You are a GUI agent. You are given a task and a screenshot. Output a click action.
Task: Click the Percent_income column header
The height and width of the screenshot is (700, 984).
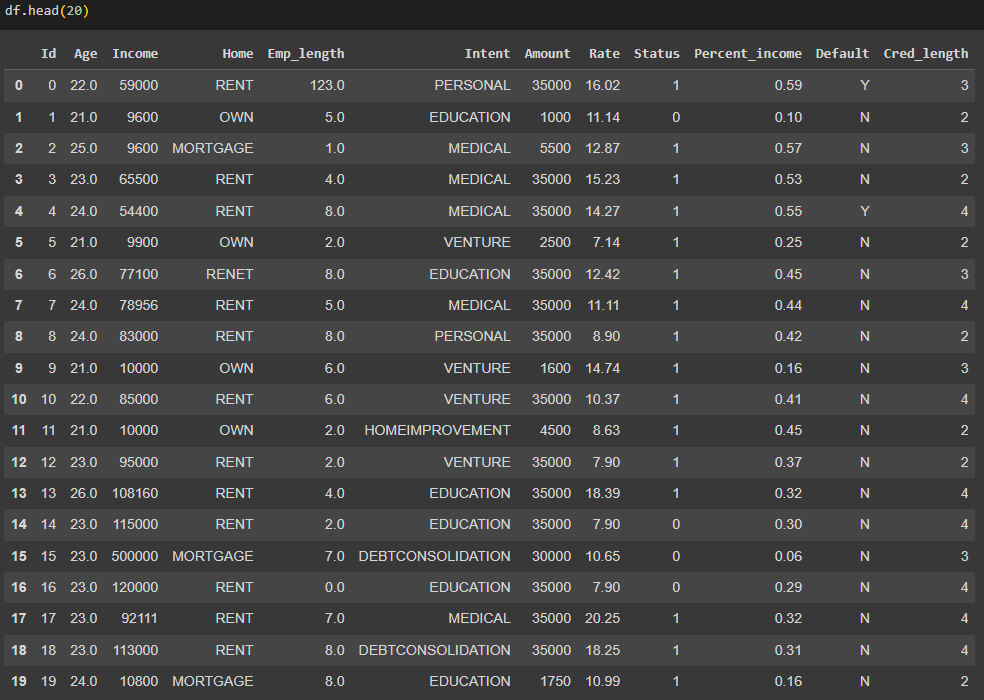tap(747, 53)
